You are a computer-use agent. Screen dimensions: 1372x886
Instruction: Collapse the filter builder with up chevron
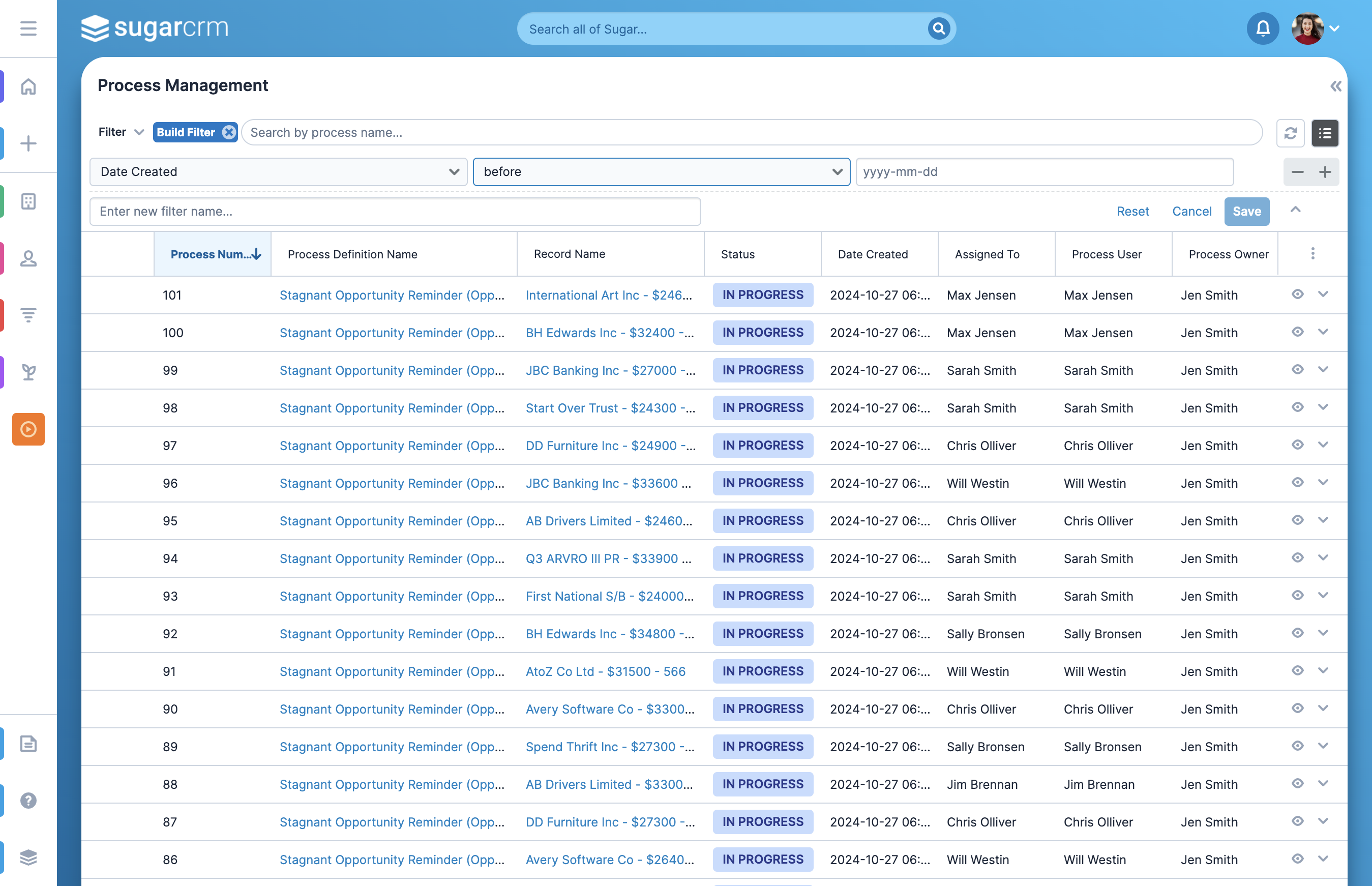point(1296,210)
